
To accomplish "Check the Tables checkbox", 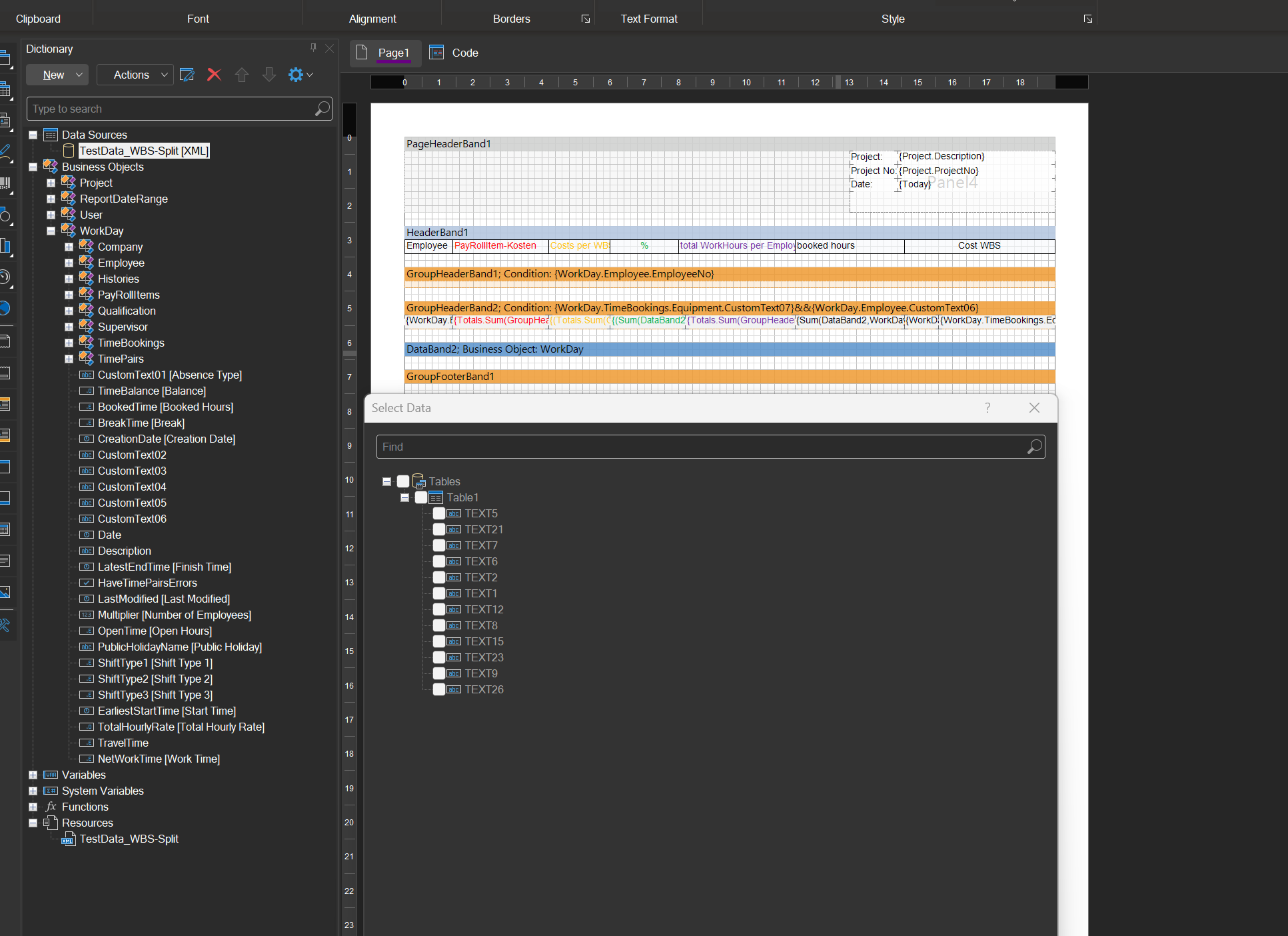I will tap(403, 481).
